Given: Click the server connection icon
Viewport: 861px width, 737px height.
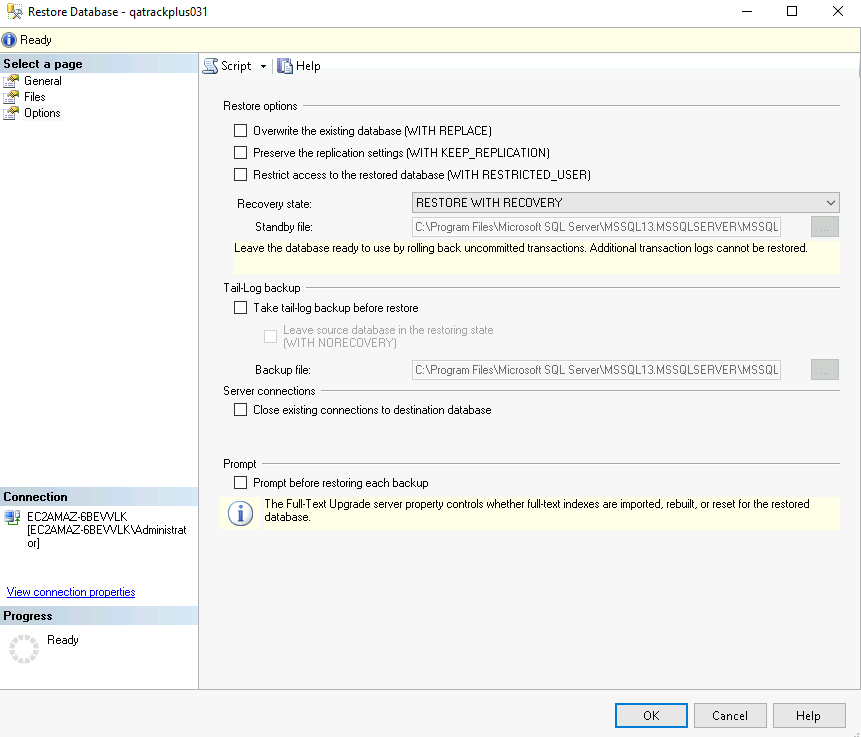Looking at the screenshot, I should (x=12, y=518).
